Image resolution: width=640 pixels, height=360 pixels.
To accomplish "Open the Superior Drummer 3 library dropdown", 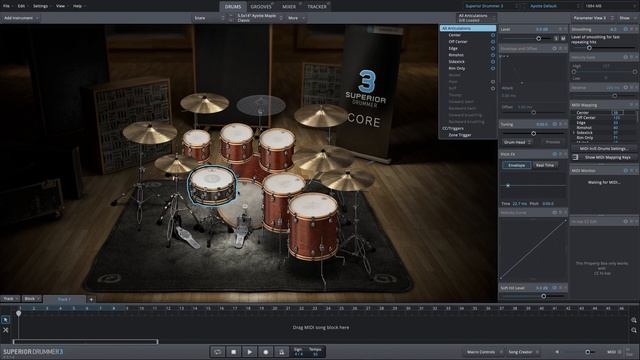I will 491,6.
